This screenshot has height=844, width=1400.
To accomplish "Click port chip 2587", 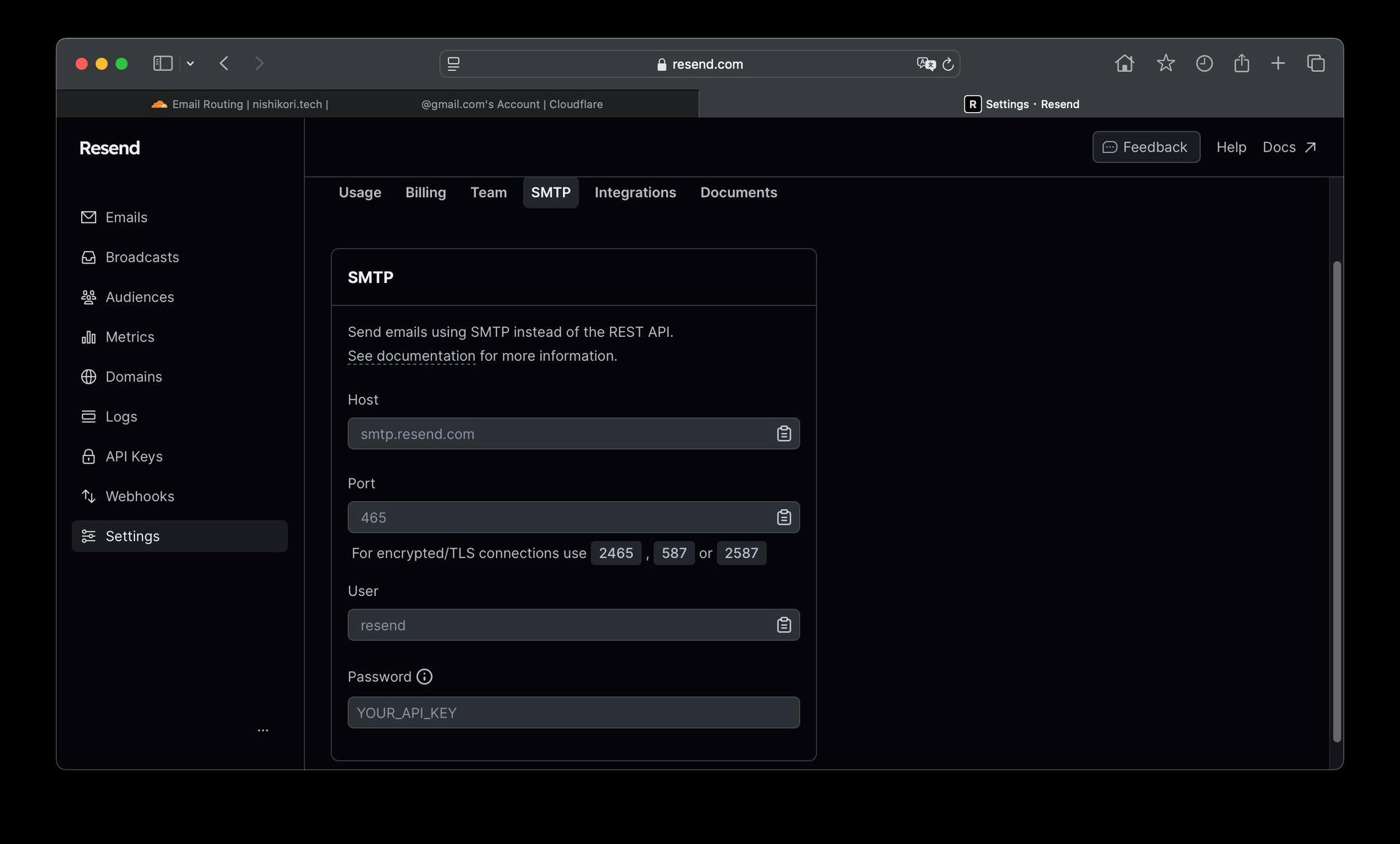I will (741, 553).
